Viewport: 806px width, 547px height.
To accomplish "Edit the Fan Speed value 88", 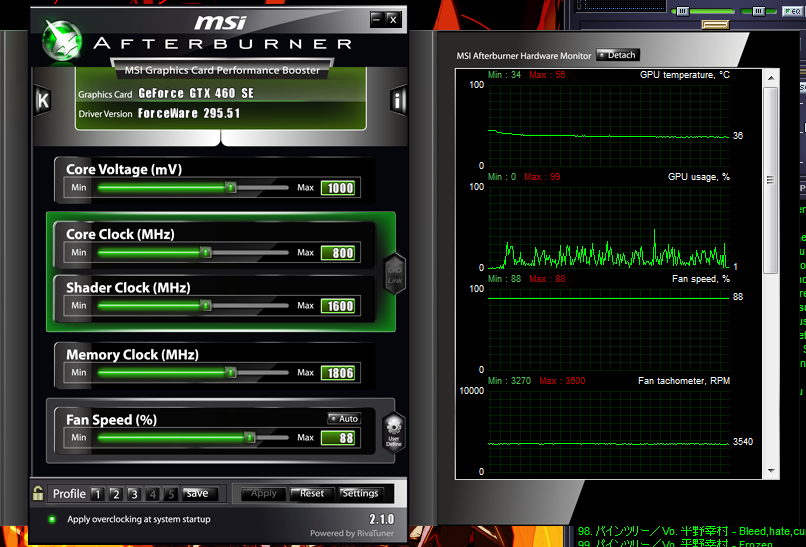I will click(340, 438).
